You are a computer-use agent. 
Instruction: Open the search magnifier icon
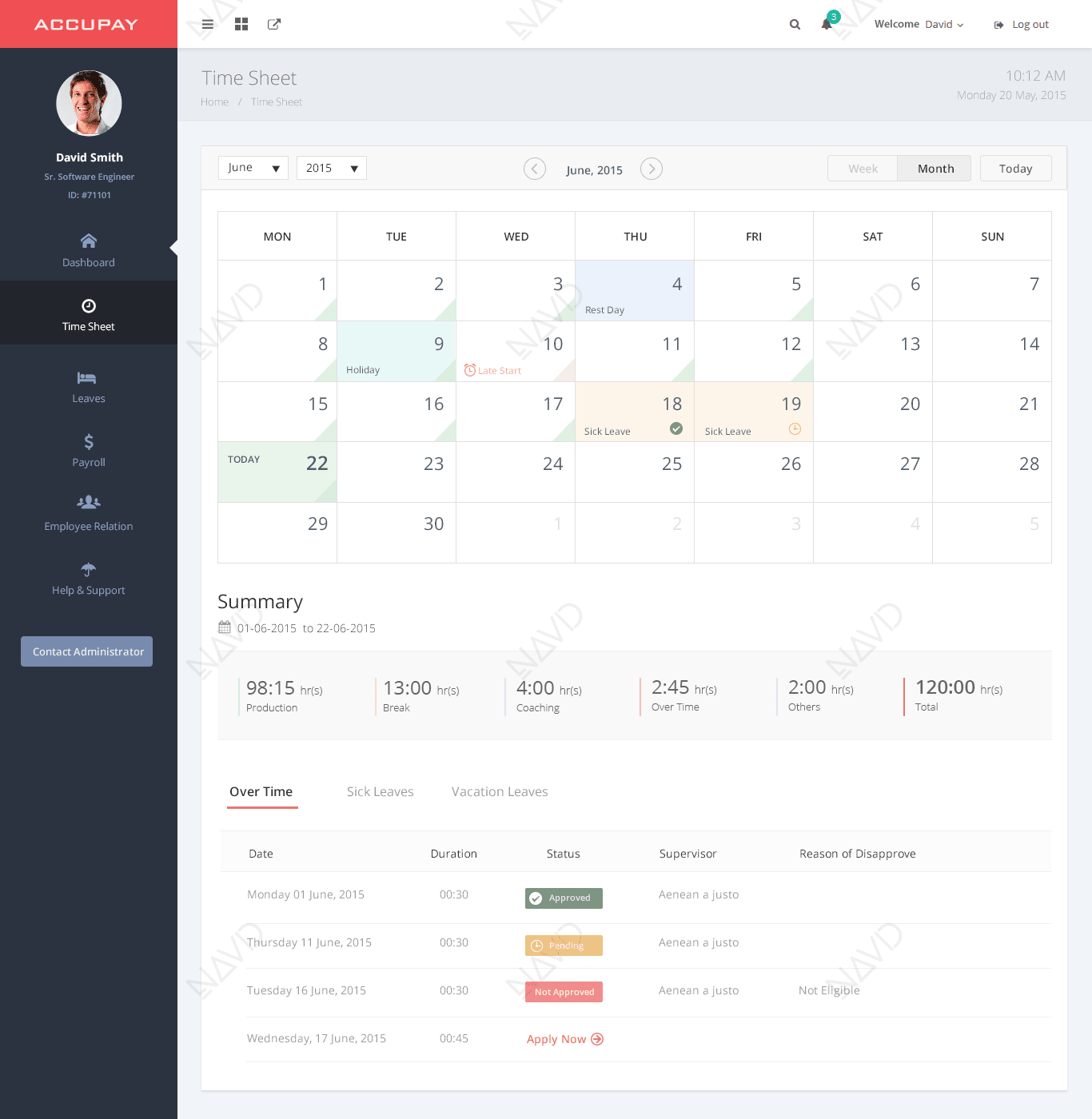(x=795, y=24)
